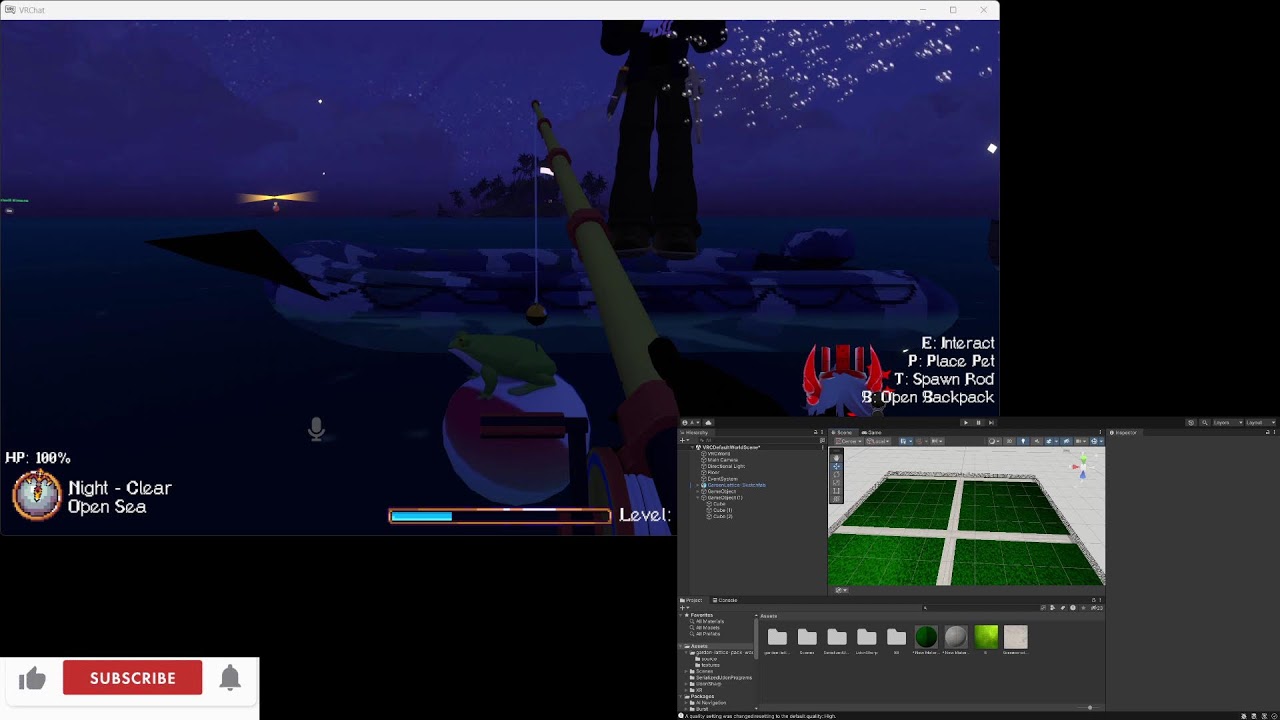This screenshot has height=720, width=1280.
Task: Toggle 2D view mode in scene view
Action: 1009,441
